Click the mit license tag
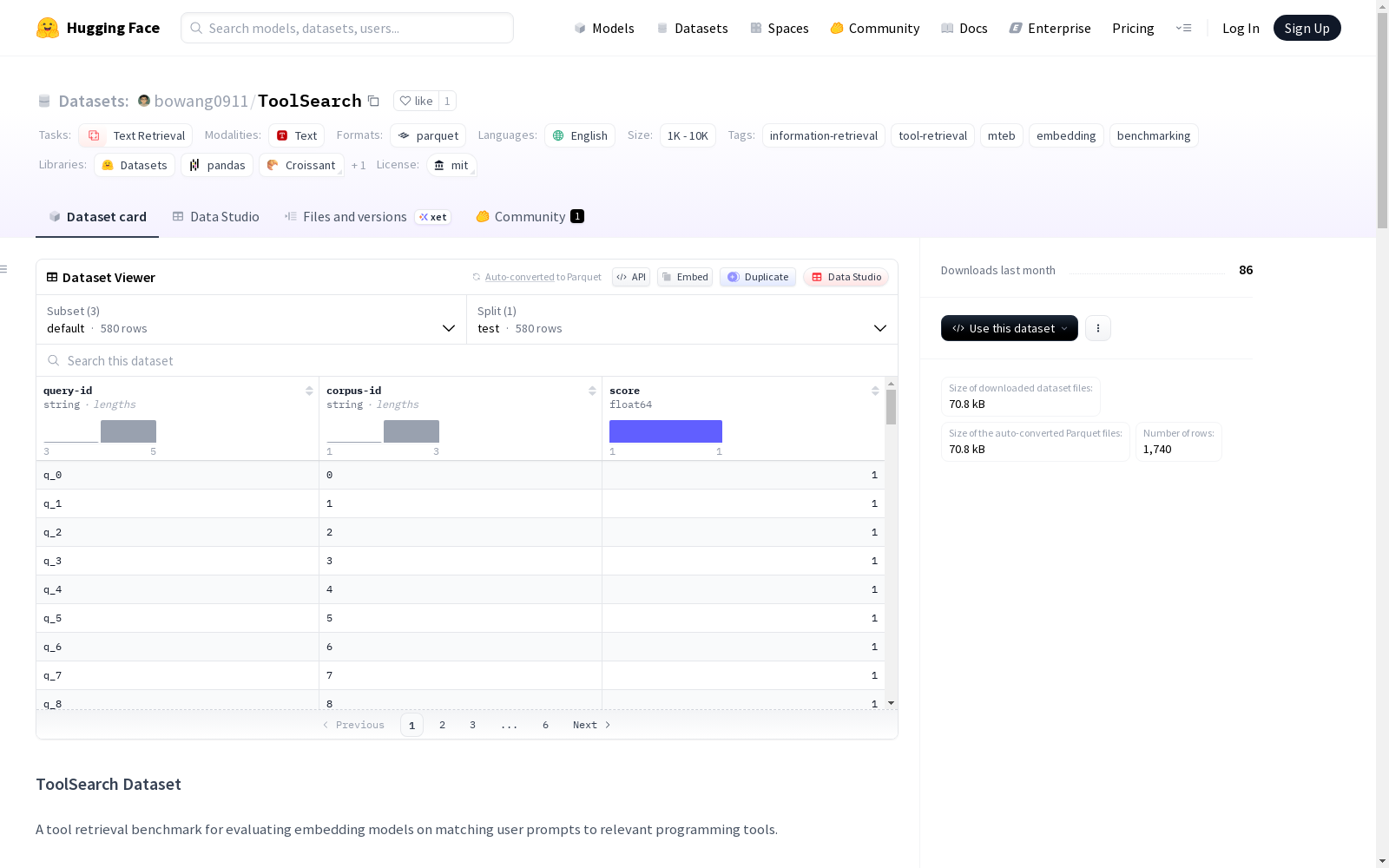The image size is (1389, 868). [451, 165]
